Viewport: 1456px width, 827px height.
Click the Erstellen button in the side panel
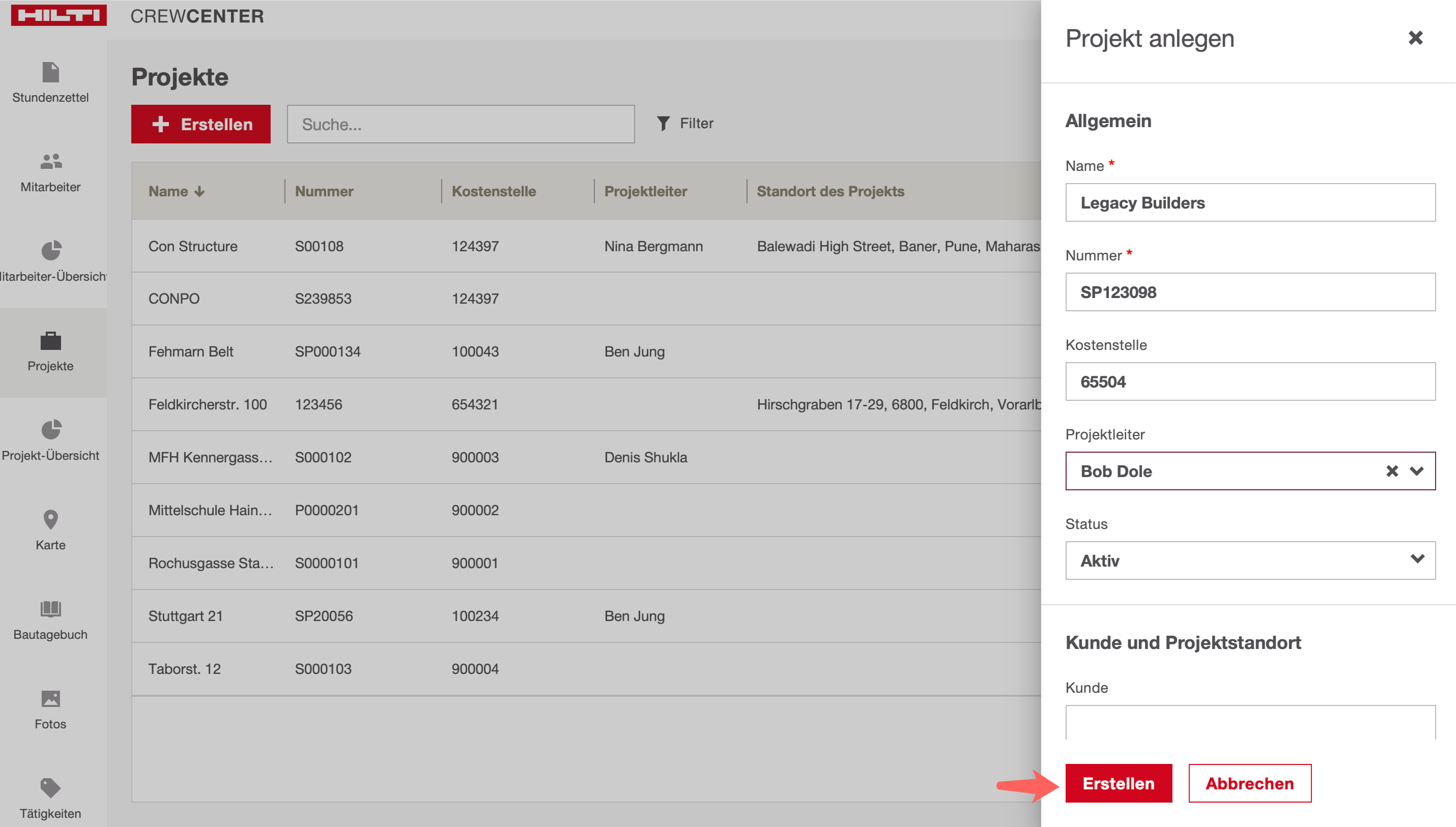point(1118,783)
